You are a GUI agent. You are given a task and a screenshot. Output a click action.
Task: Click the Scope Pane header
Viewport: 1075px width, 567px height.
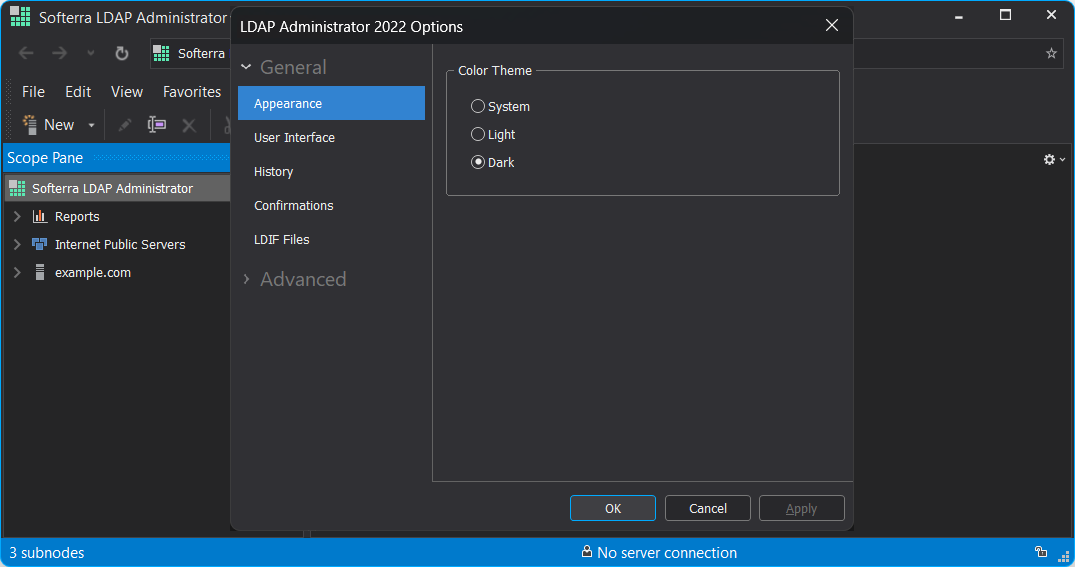point(117,158)
